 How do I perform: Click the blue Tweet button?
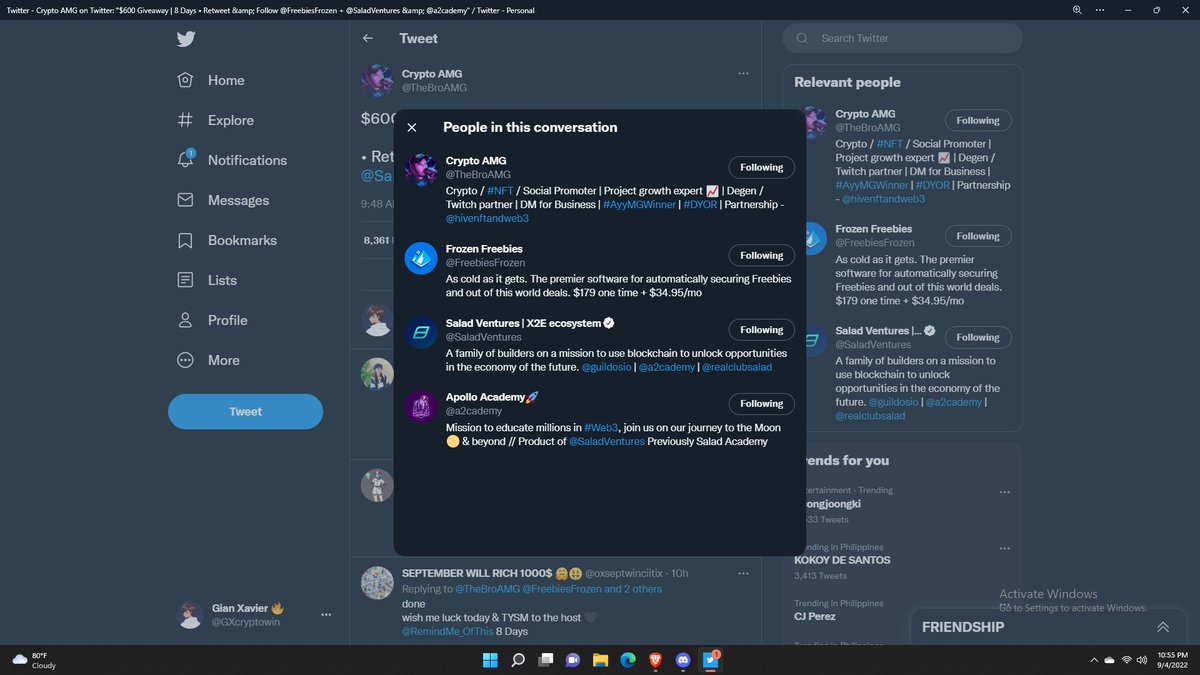tap(245, 411)
